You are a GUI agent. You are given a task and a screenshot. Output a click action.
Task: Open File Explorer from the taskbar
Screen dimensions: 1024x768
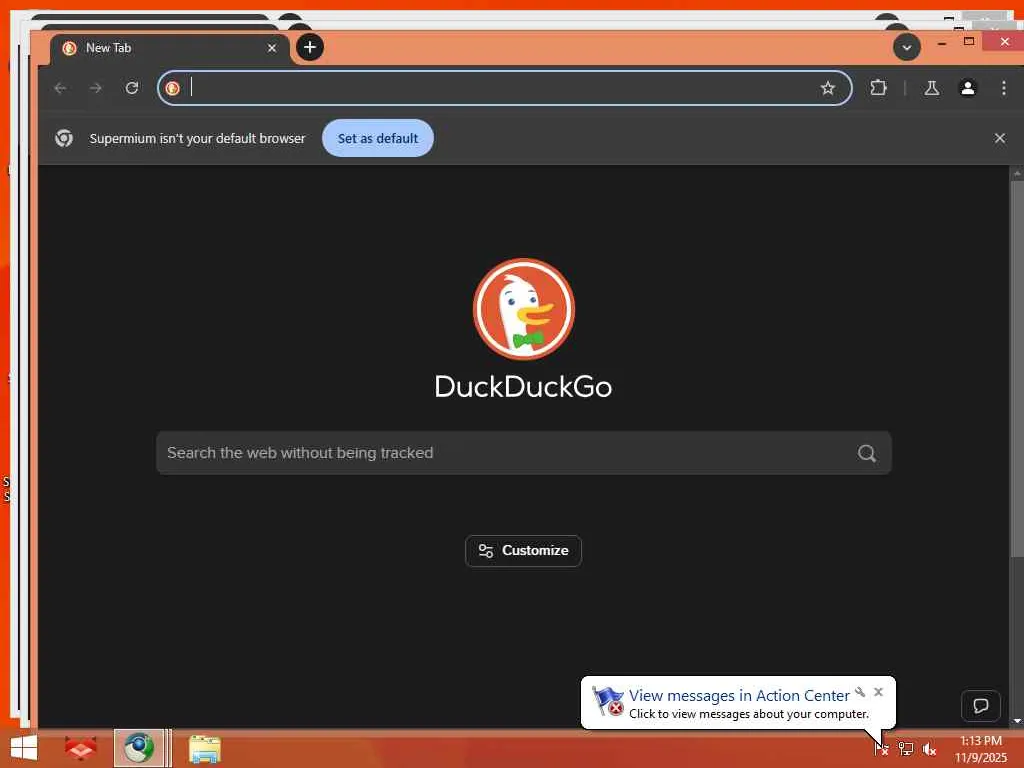pyautogui.click(x=204, y=749)
